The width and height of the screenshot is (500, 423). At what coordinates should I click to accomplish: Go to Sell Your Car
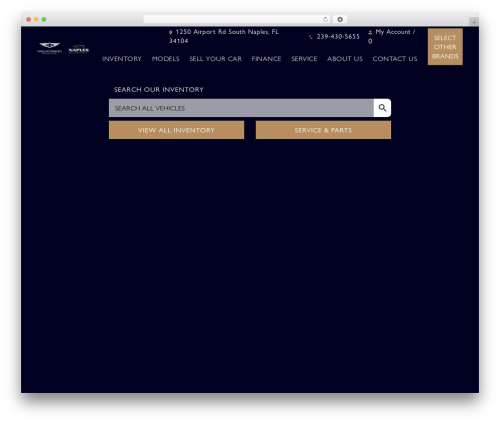coord(216,59)
